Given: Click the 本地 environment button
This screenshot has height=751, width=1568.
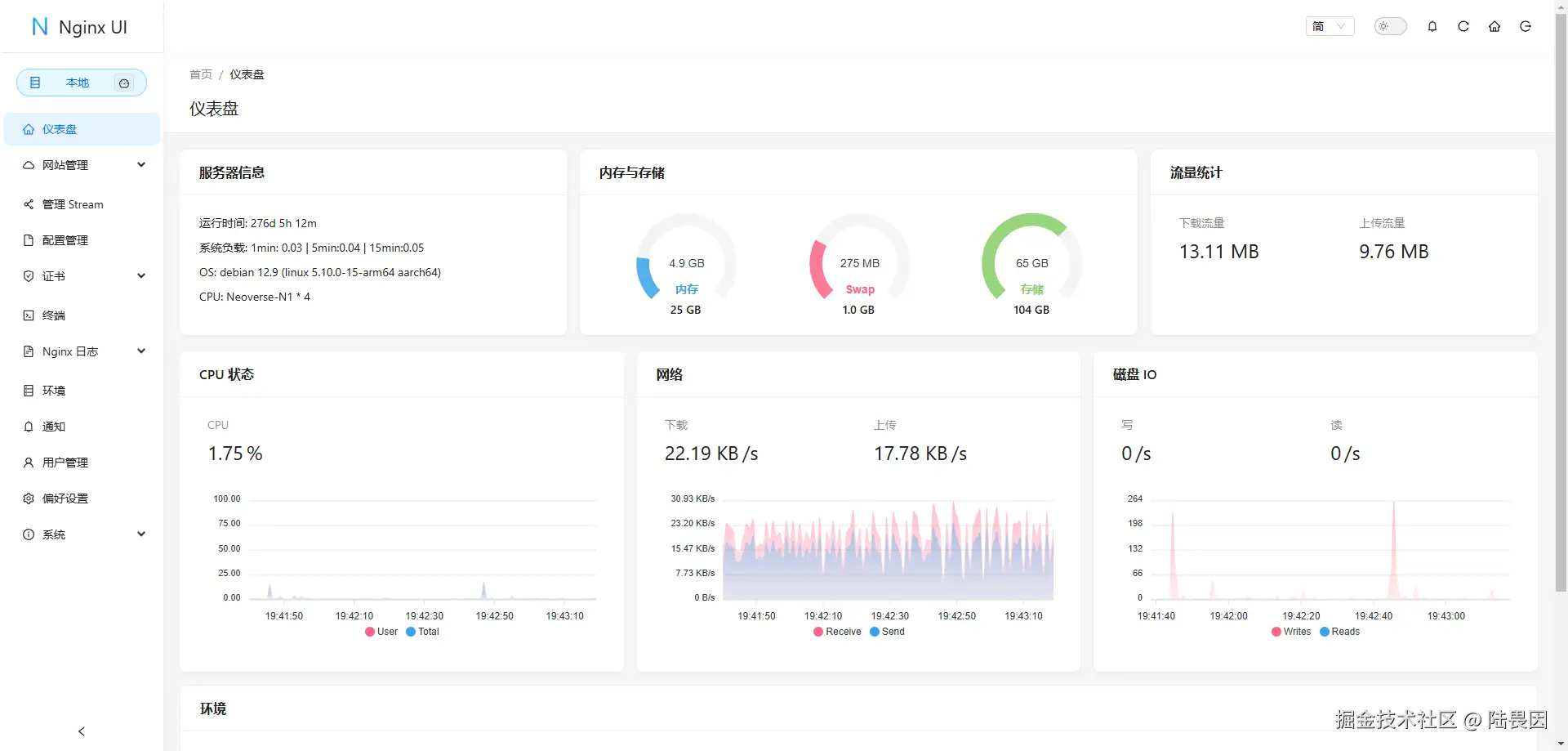Looking at the screenshot, I should [82, 83].
